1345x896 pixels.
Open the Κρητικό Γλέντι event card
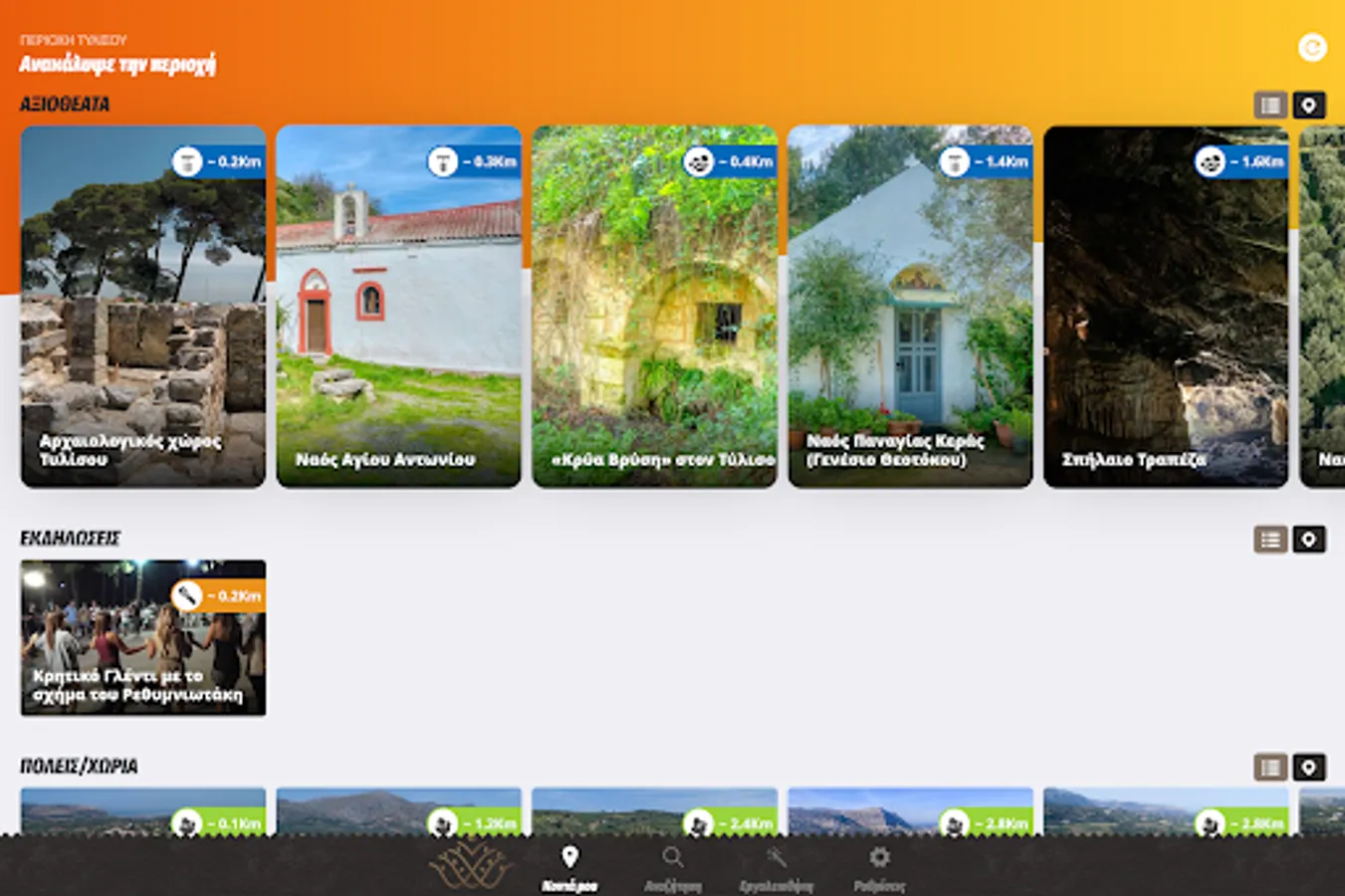pyautogui.click(x=143, y=638)
